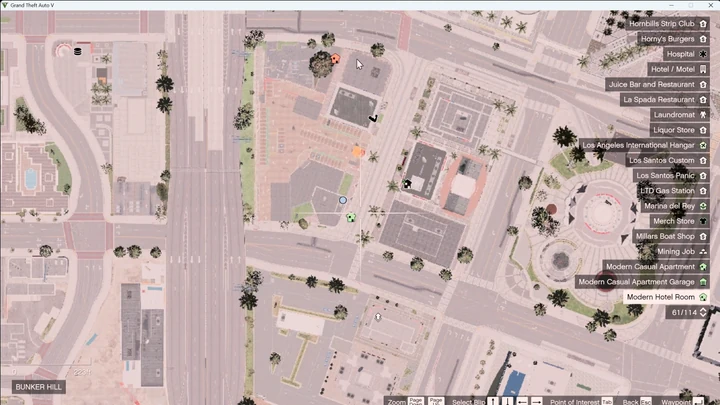Viewport: 720px width, 405px height.
Task: Choose Horny's Burgers from the legend
Action: [673, 39]
